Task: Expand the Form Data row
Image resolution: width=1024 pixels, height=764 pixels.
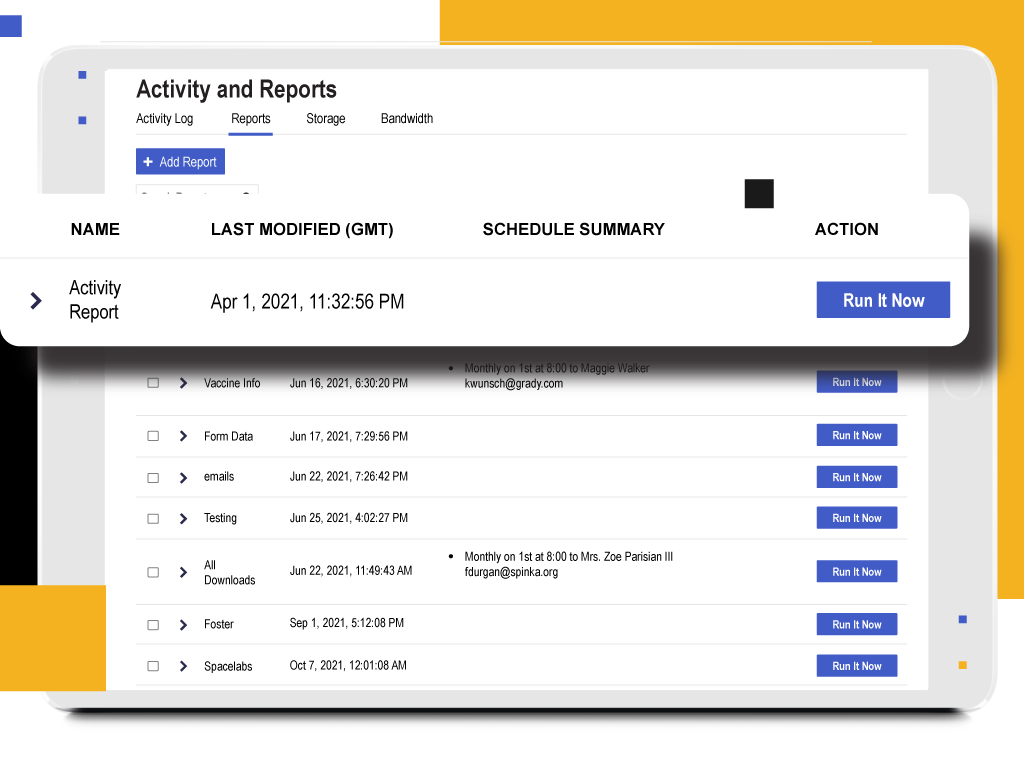Action: [x=183, y=436]
